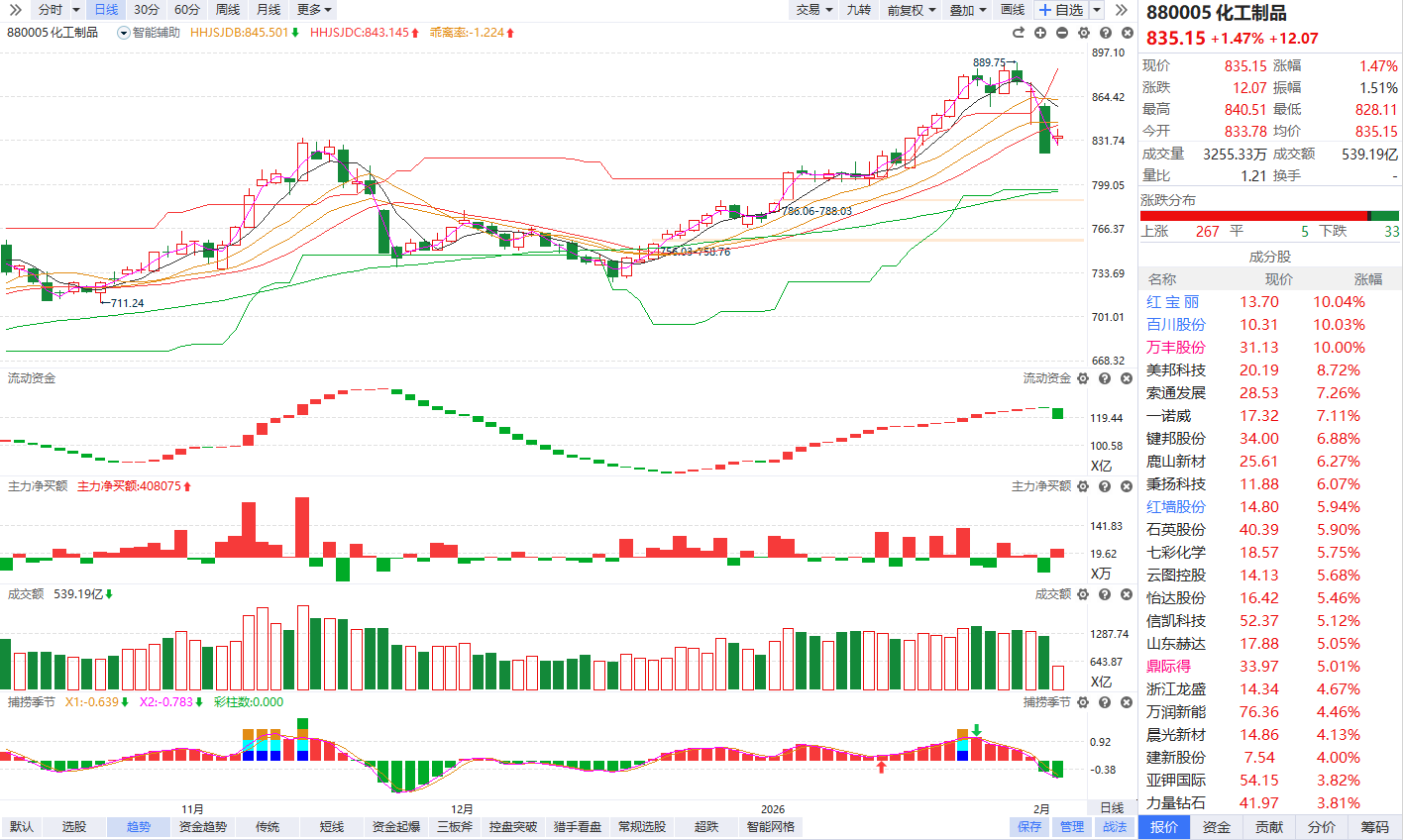Open main chart settings gear
The width and height of the screenshot is (1403, 840).
pos(1084,33)
